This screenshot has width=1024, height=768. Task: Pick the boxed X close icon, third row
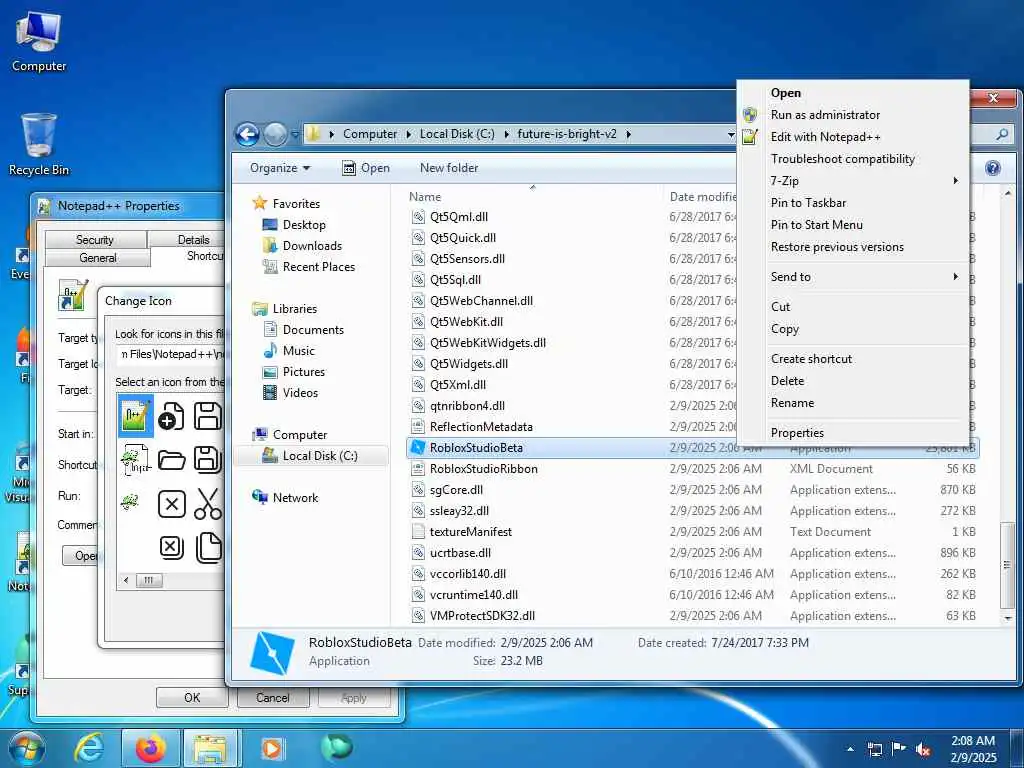171,504
